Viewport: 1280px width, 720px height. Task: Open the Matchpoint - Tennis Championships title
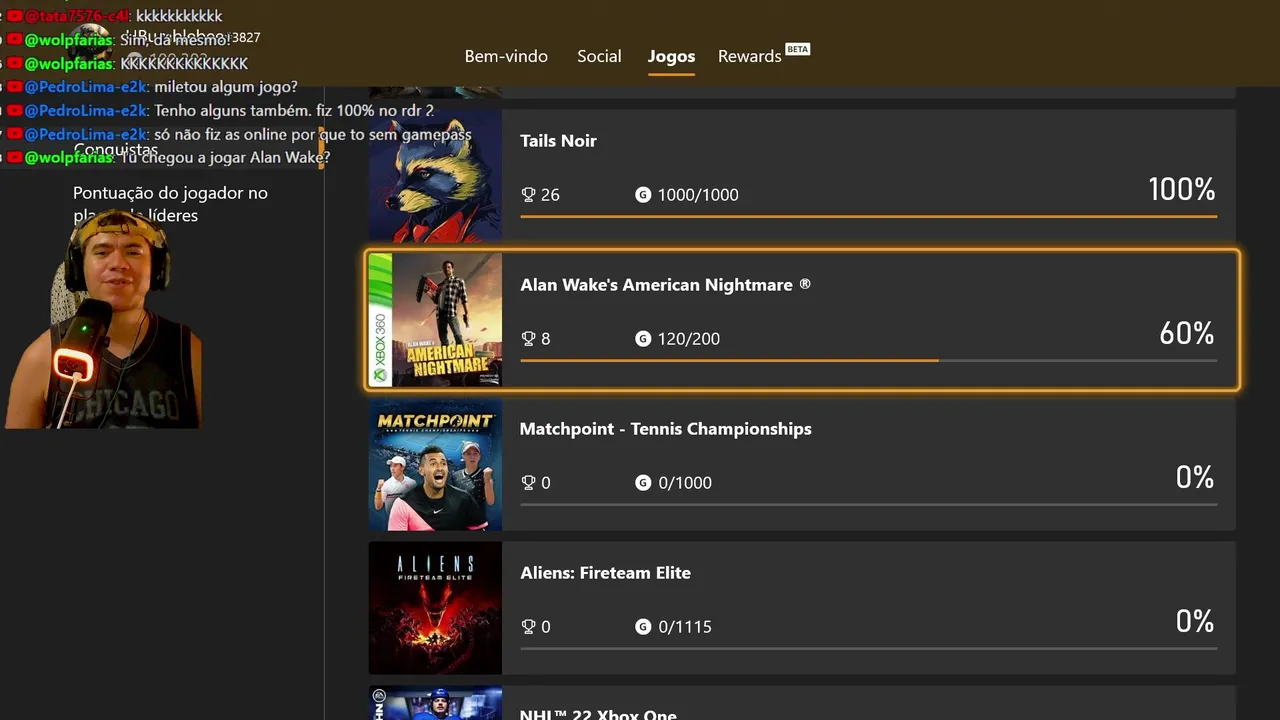(665, 429)
